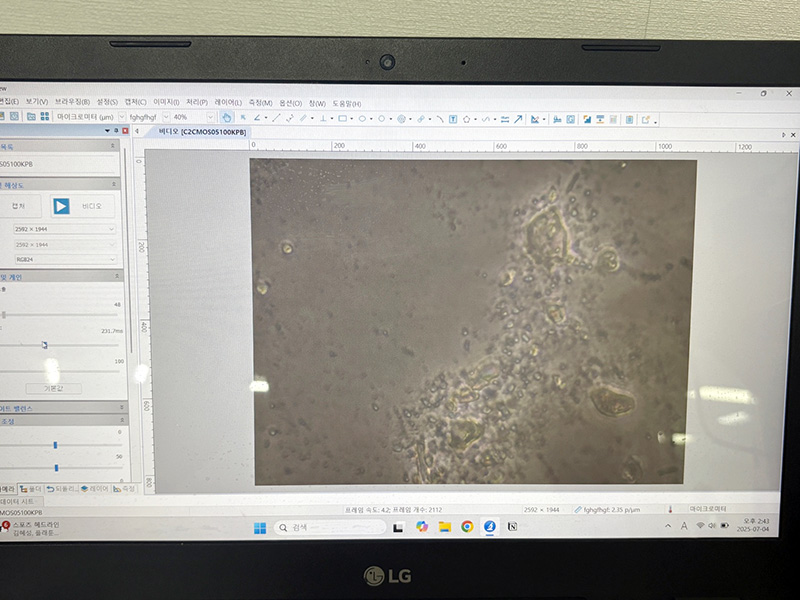Select the angle measurement tool
The width and height of the screenshot is (800, 600).
257,118
